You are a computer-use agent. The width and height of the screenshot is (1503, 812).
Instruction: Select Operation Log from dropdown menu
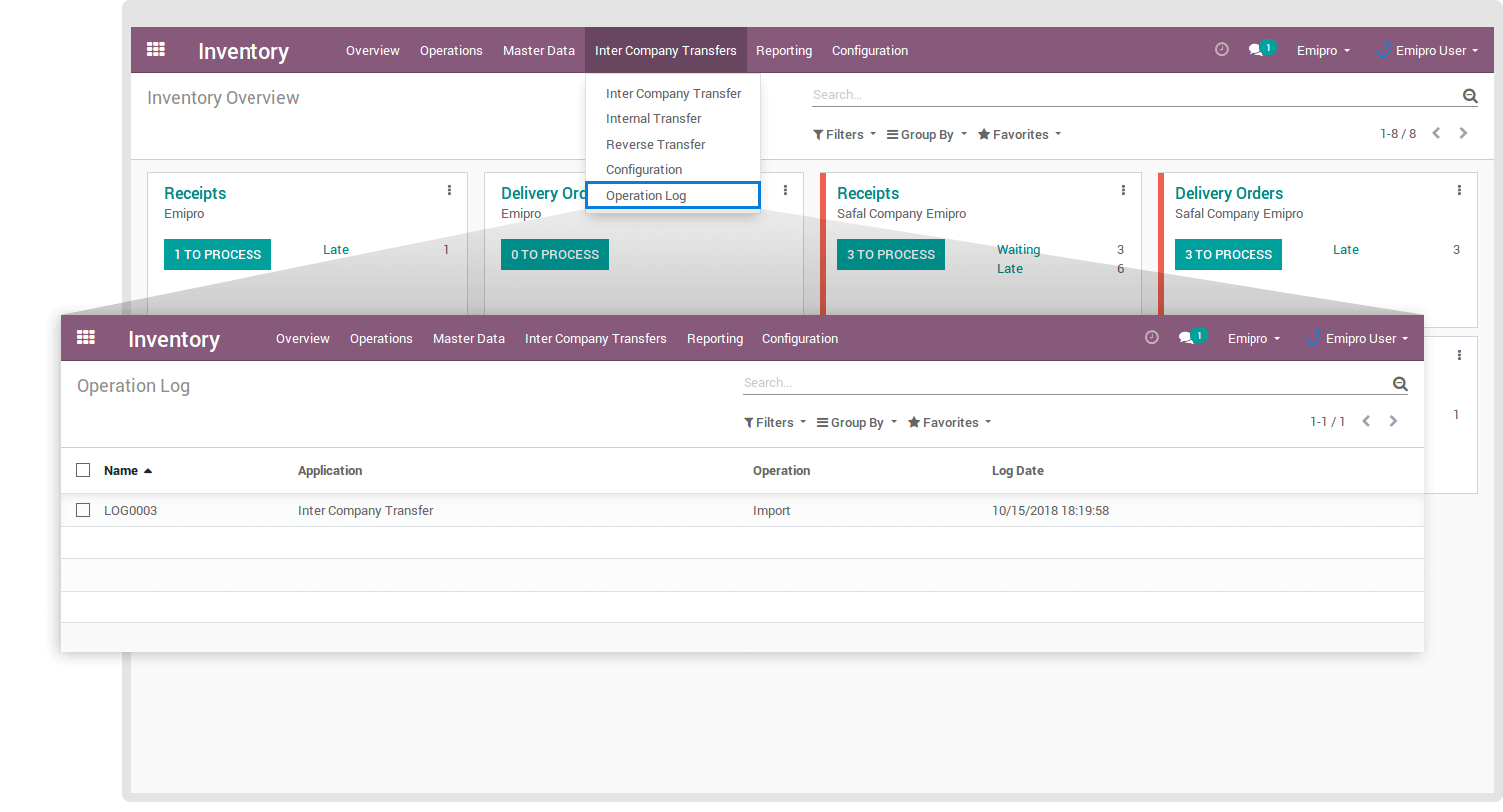point(646,196)
